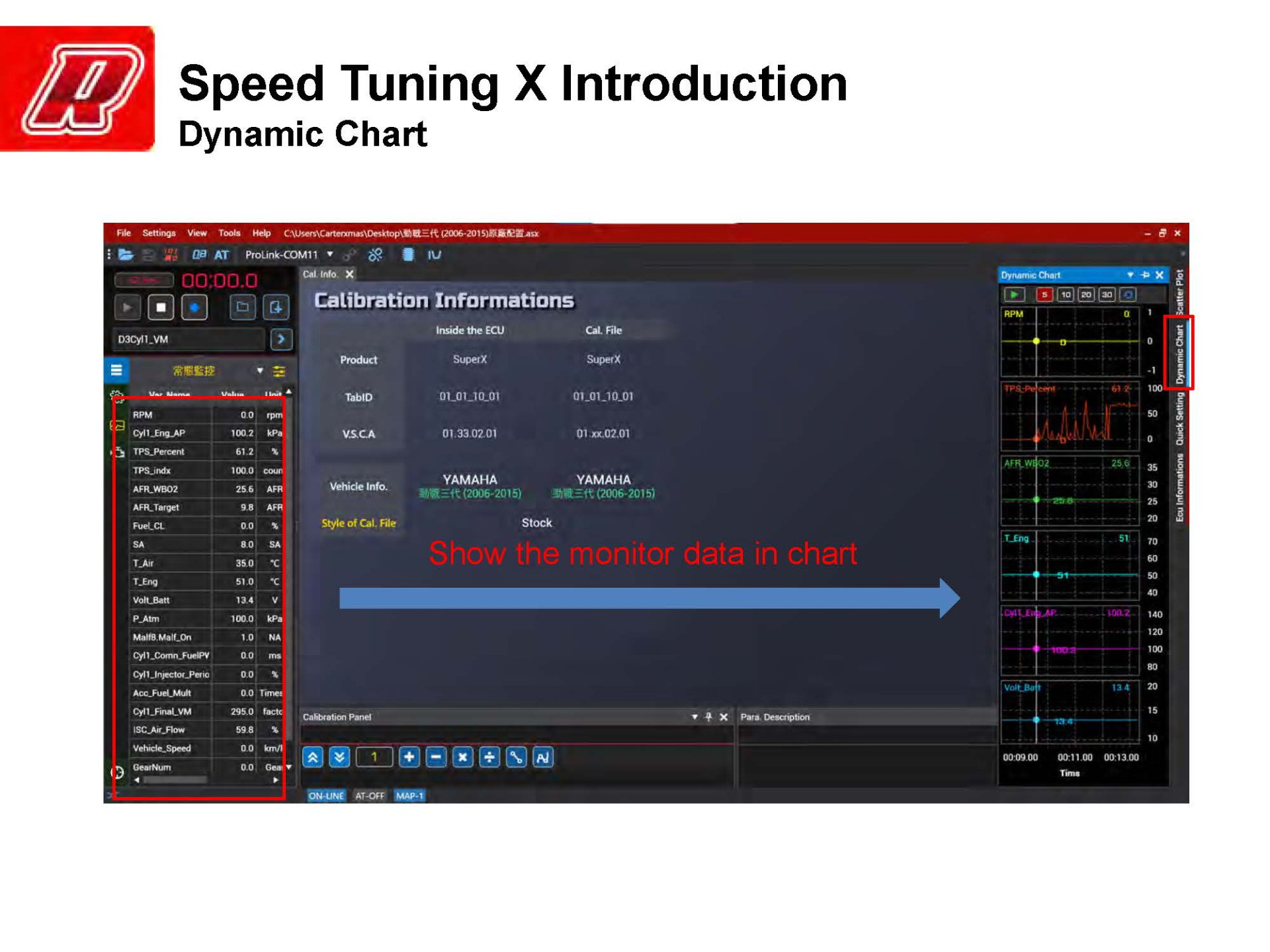This screenshot has width=1270, height=952.
Task: Open the ProLink-COM11 port dropdown
Action: (x=329, y=255)
